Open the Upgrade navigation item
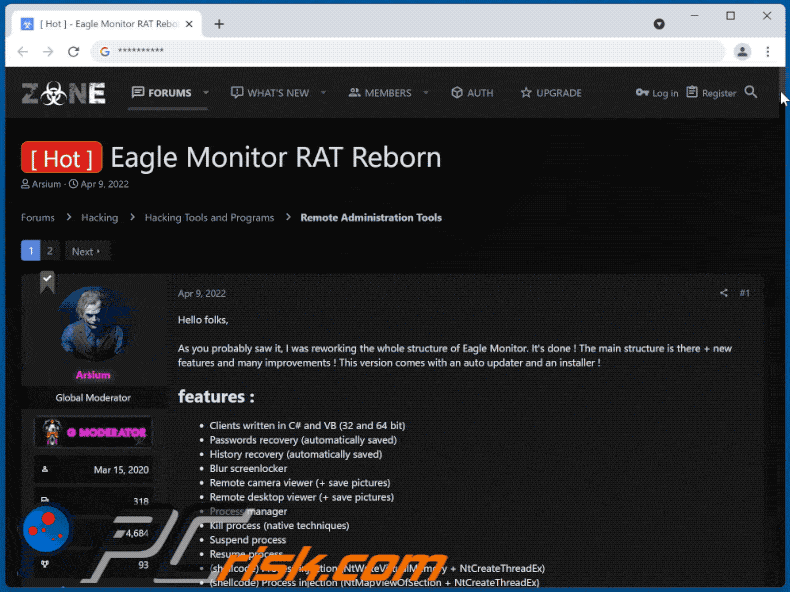 551,93
